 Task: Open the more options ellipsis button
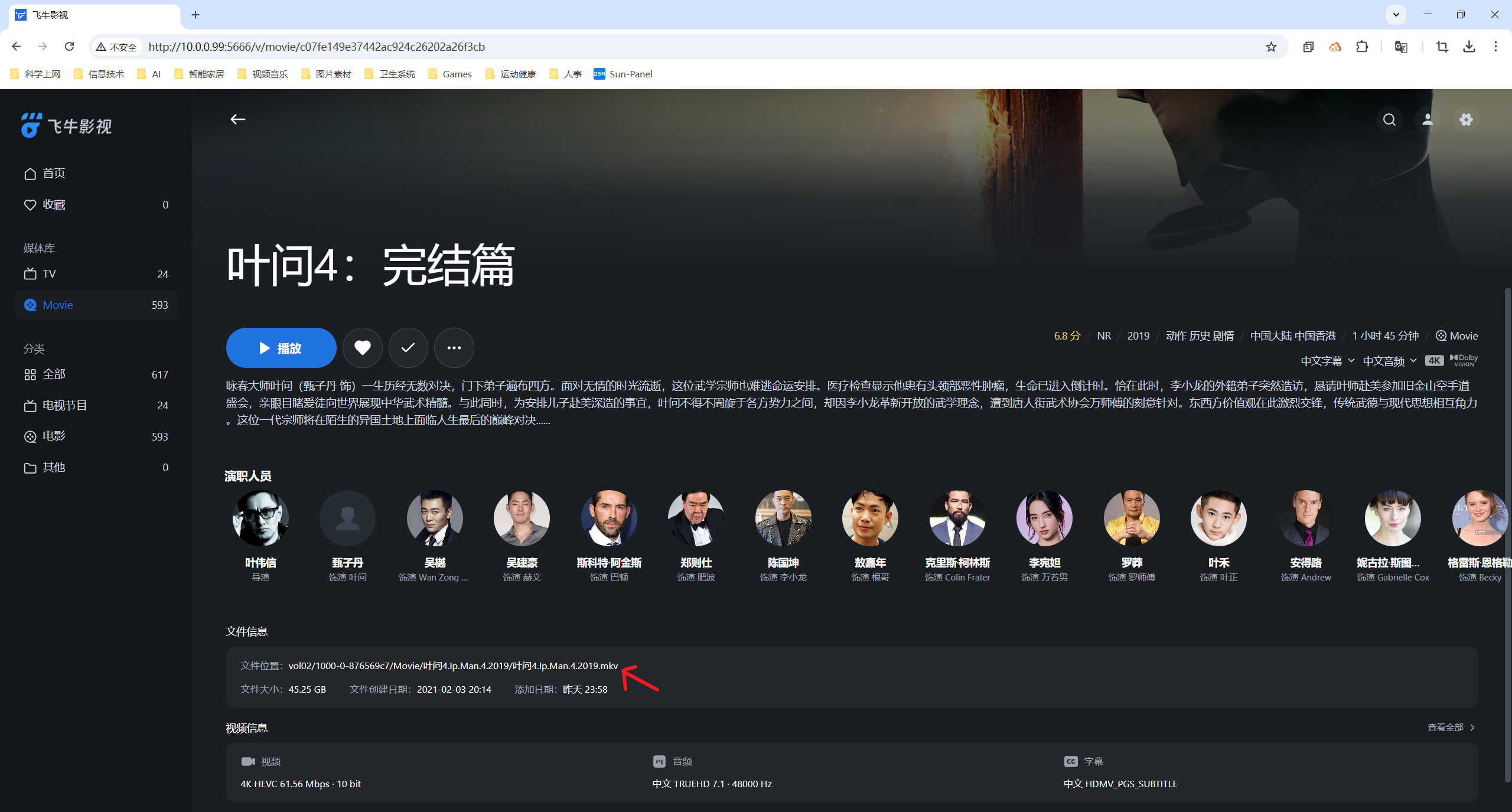[454, 348]
